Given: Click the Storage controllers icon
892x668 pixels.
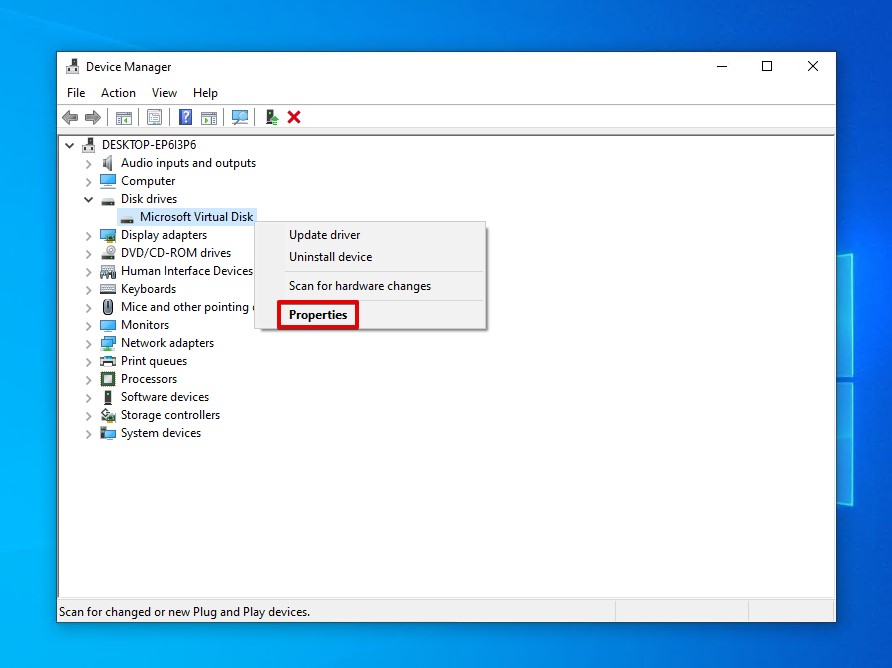Looking at the screenshot, I should [x=108, y=415].
